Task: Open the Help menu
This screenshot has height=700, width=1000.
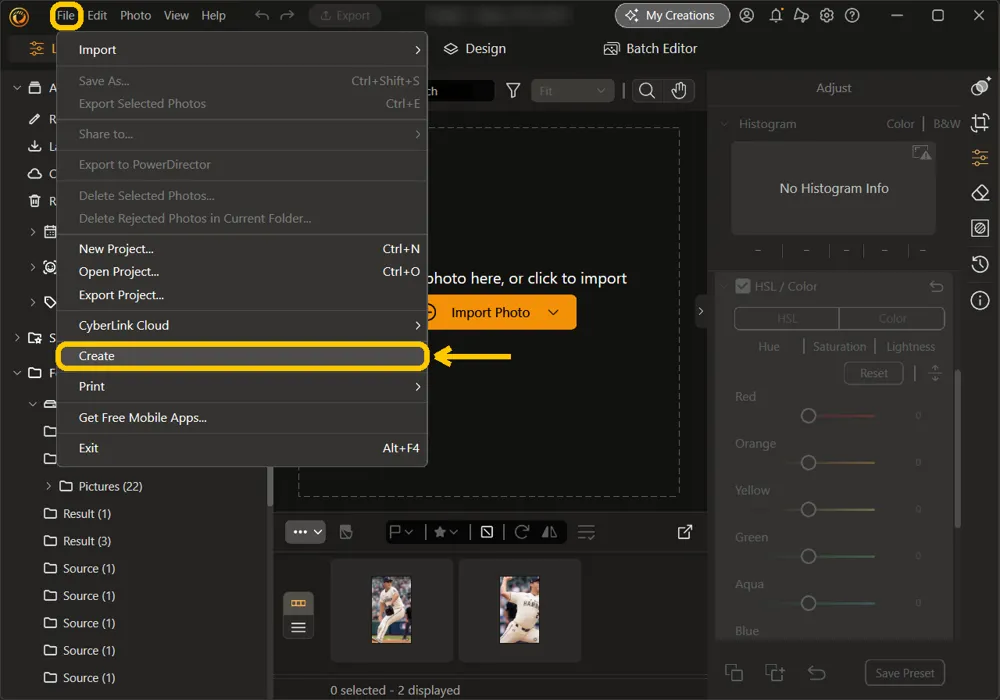Action: tap(213, 15)
